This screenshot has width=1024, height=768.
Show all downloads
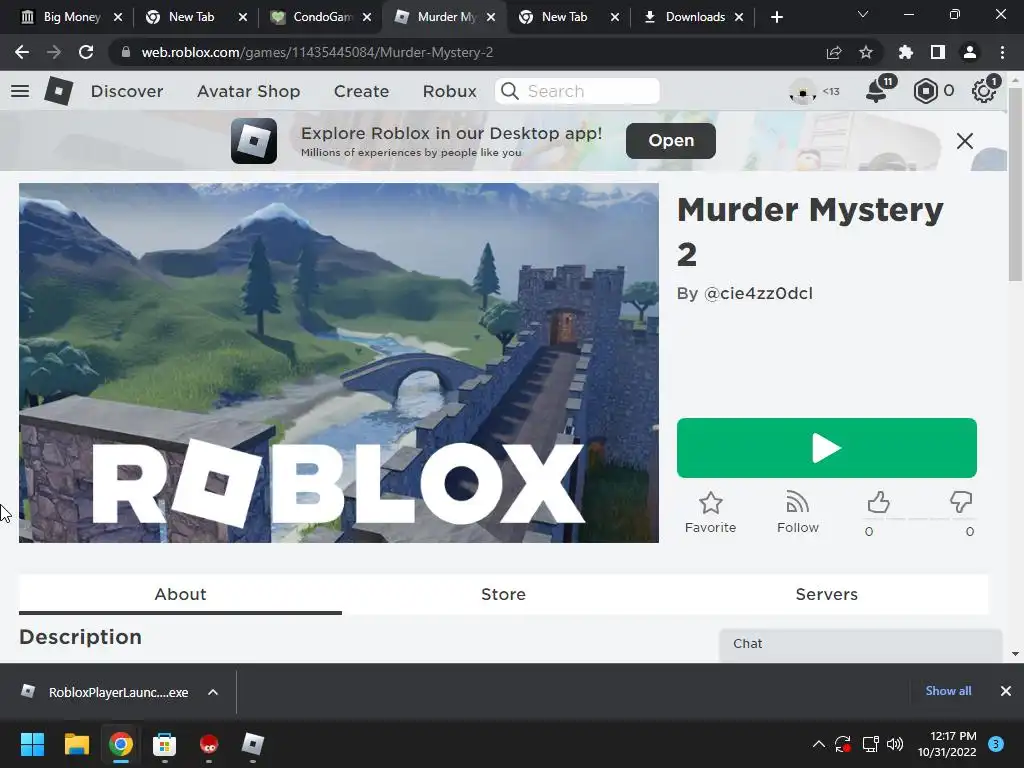948,691
